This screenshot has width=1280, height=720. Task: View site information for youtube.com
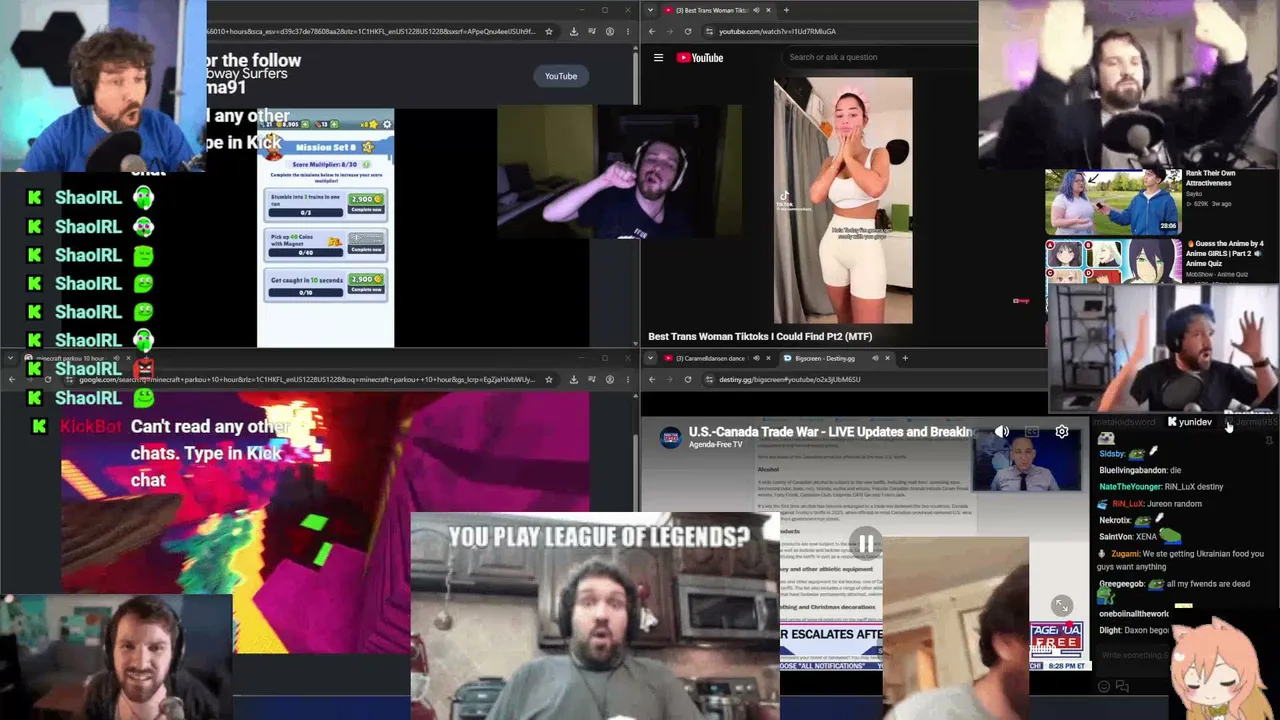pos(709,31)
